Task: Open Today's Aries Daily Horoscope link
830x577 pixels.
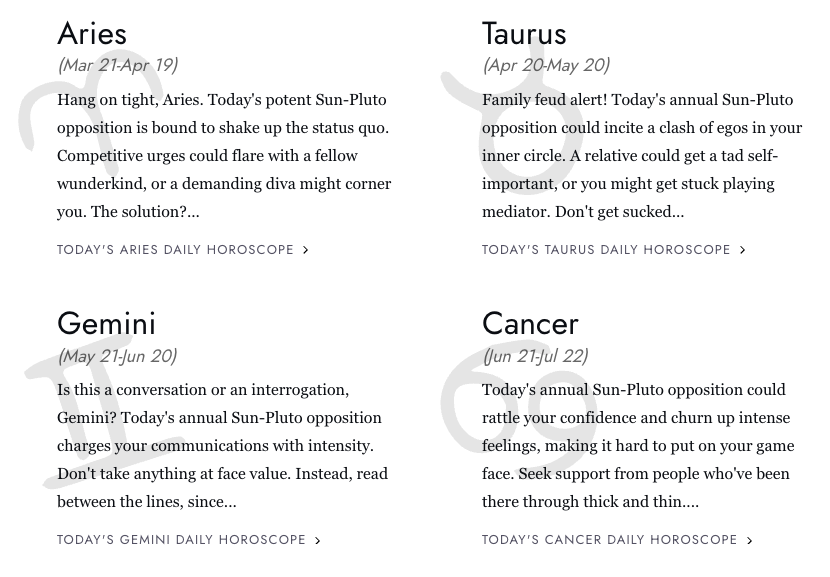Action: (x=183, y=250)
